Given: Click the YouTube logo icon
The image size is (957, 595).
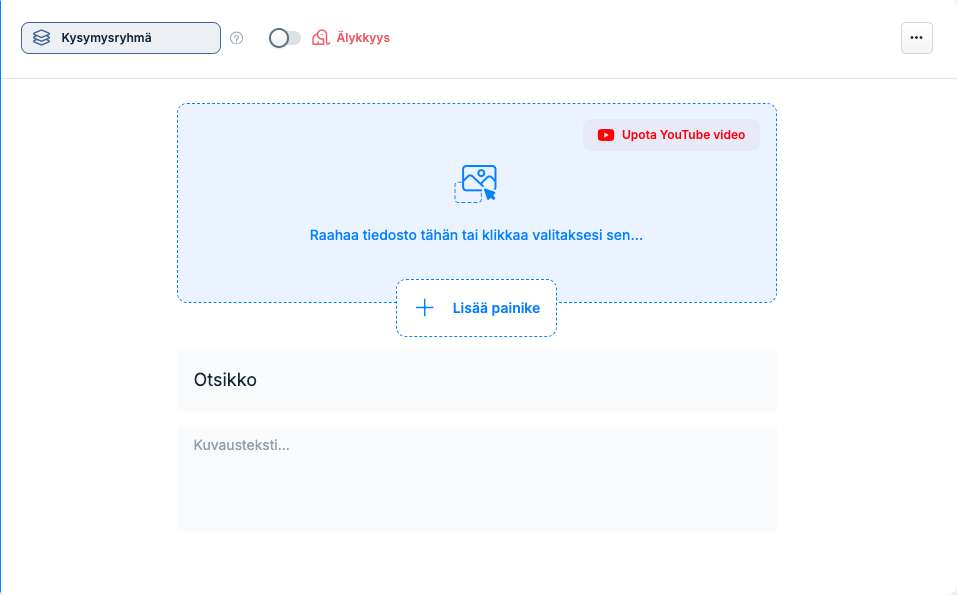Looking at the screenshot, I should point(605,135).
